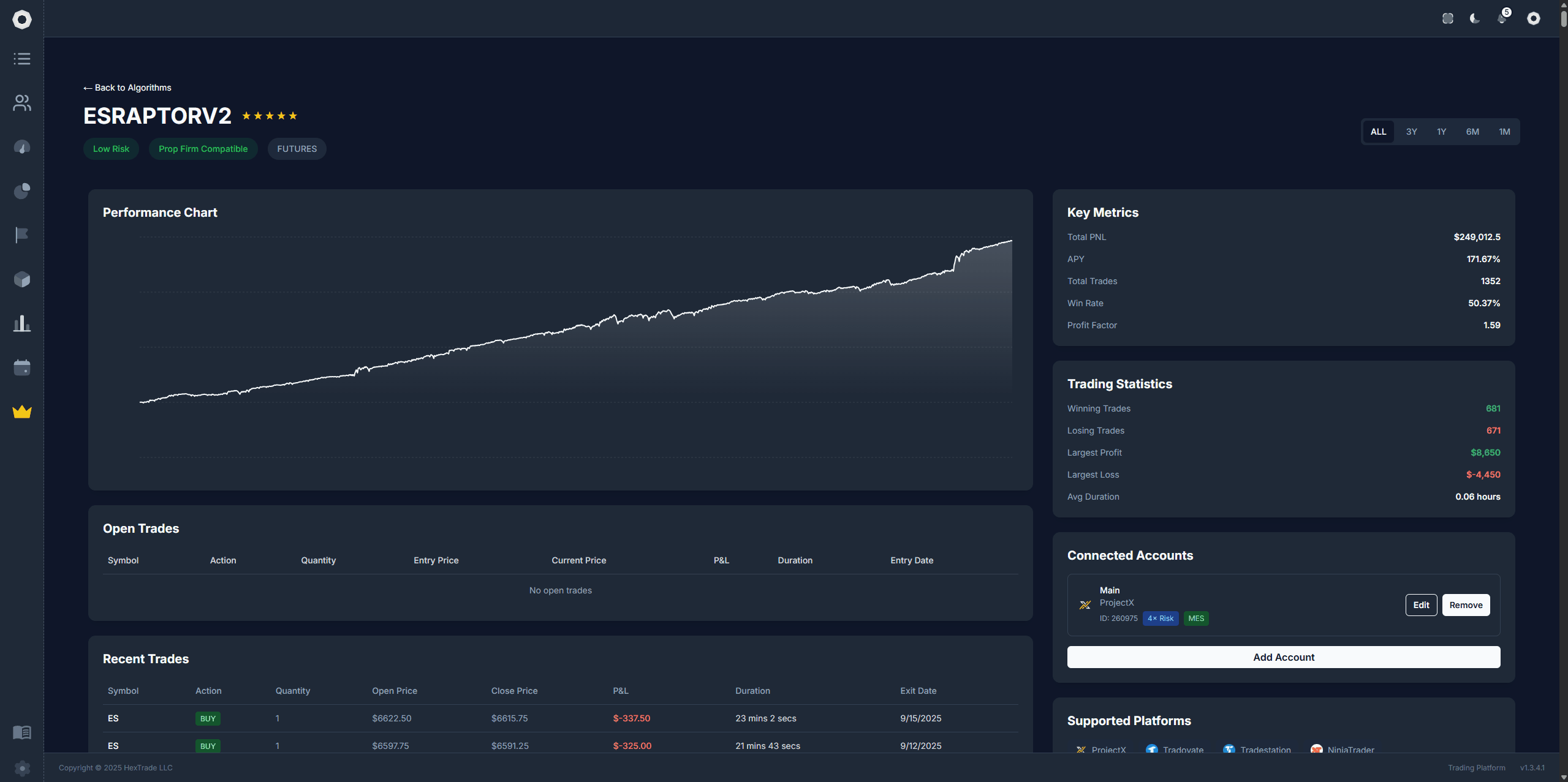Select the ALL time range tab
This screenshot has height=782, width=1568.
[x=1378, y=132]
